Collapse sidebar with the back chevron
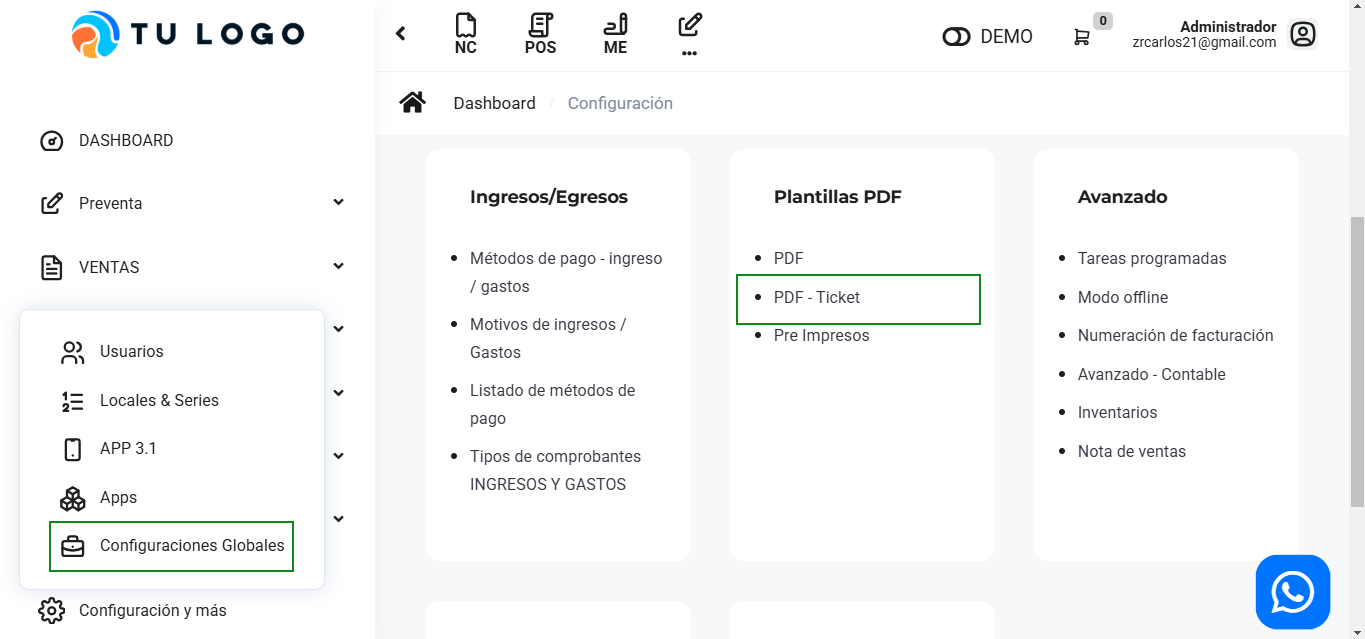Screen dimensions: 1365x639 [x=401, y=34]
